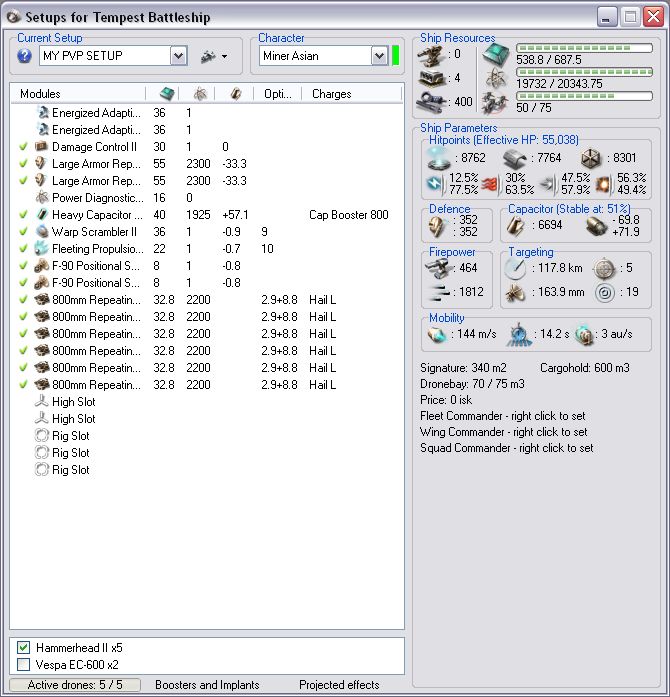The height and width of the screenshot is (697, 670).
Task: Click the EM resistance icon
Action: tap(435, 184)
